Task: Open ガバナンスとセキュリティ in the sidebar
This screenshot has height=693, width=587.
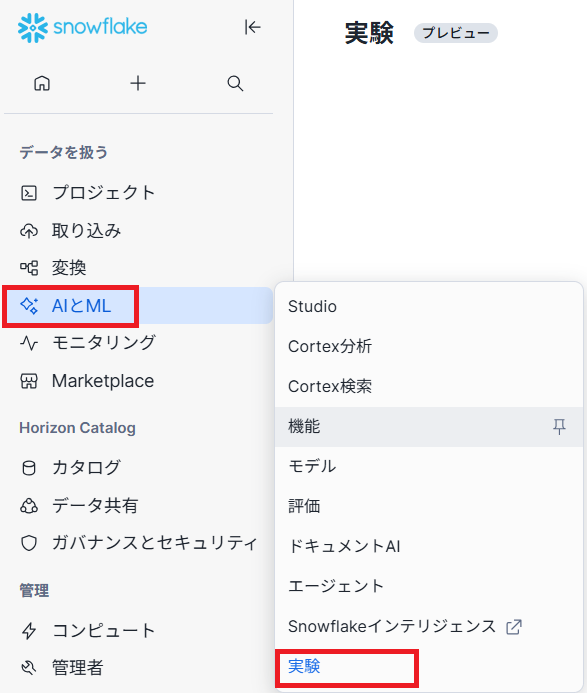Action: click(138, 543)
